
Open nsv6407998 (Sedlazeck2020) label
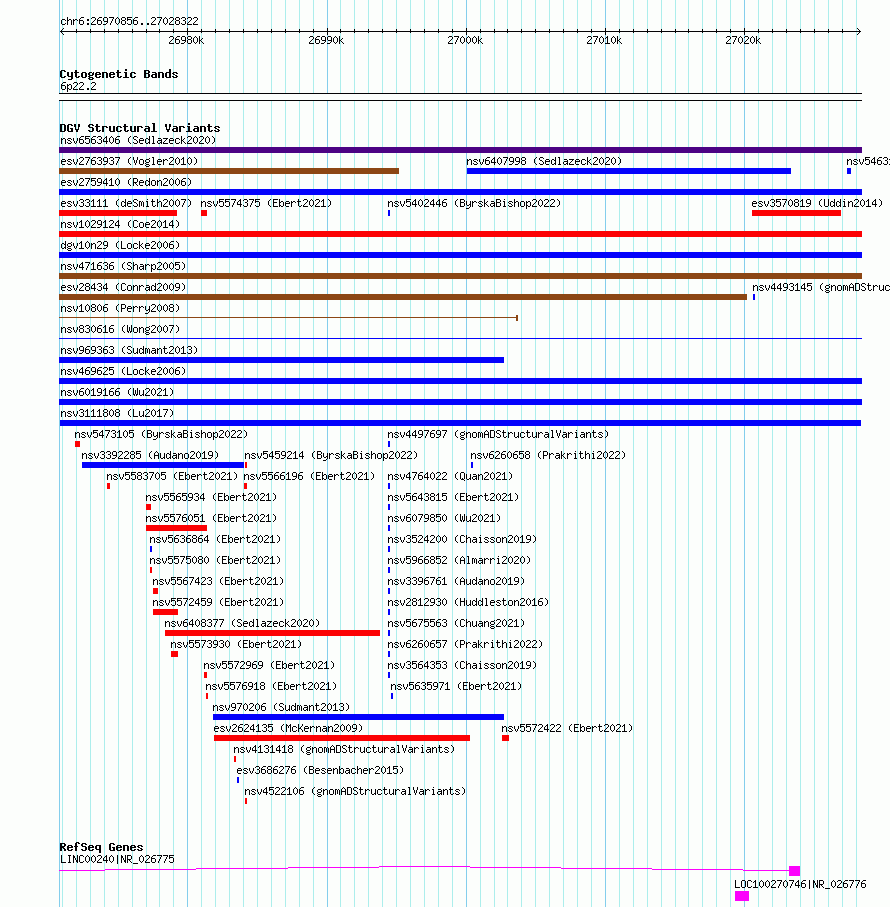click(x=544, y=161)
